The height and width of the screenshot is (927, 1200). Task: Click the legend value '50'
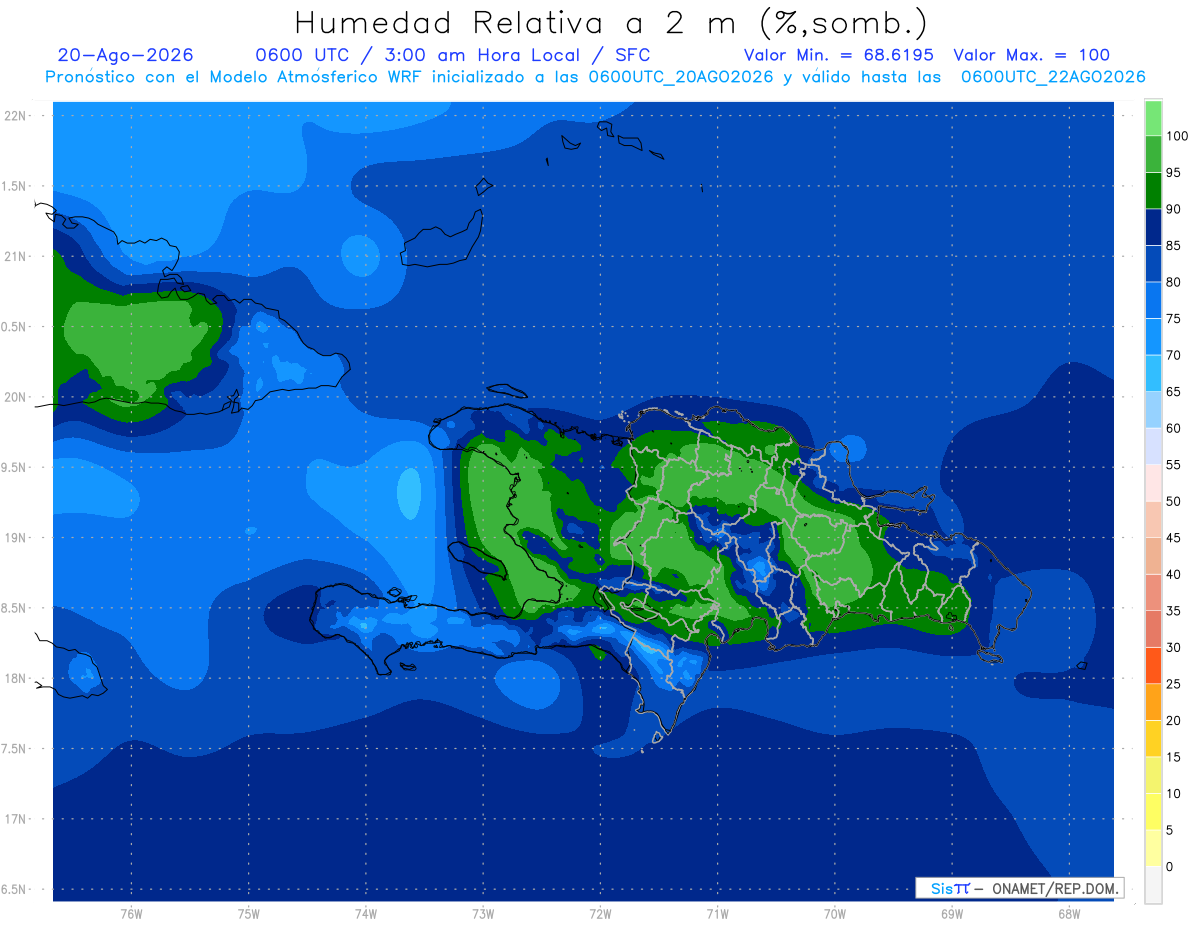pos(1173,501)
